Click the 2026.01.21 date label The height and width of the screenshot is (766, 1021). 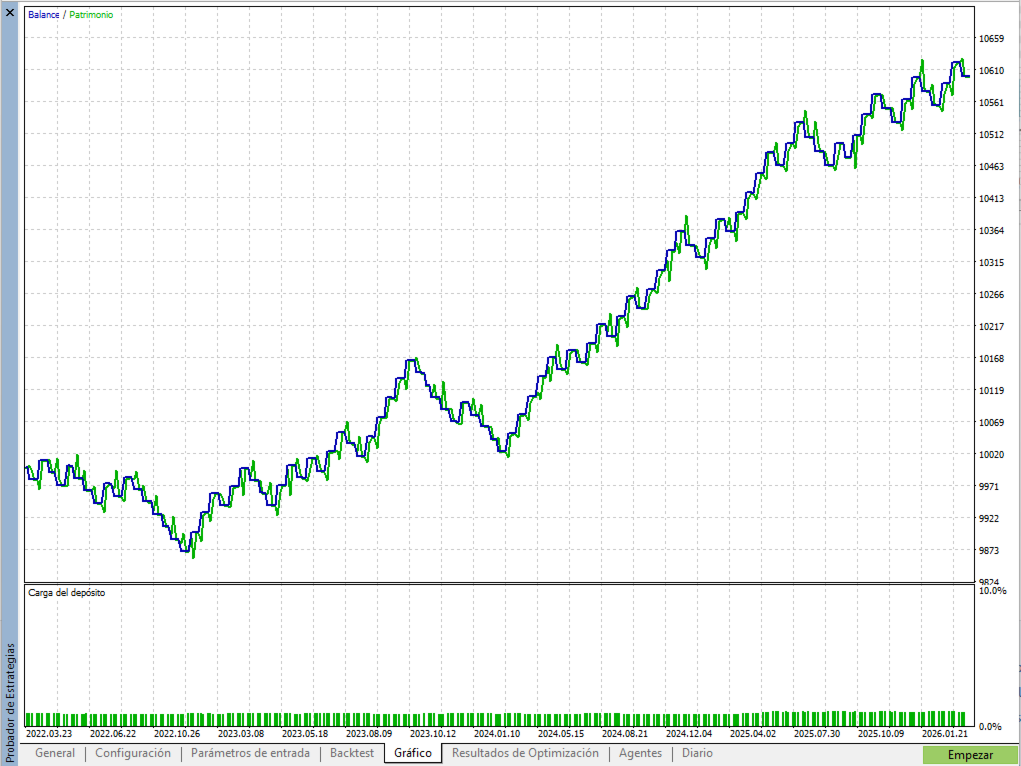[945, 733]
